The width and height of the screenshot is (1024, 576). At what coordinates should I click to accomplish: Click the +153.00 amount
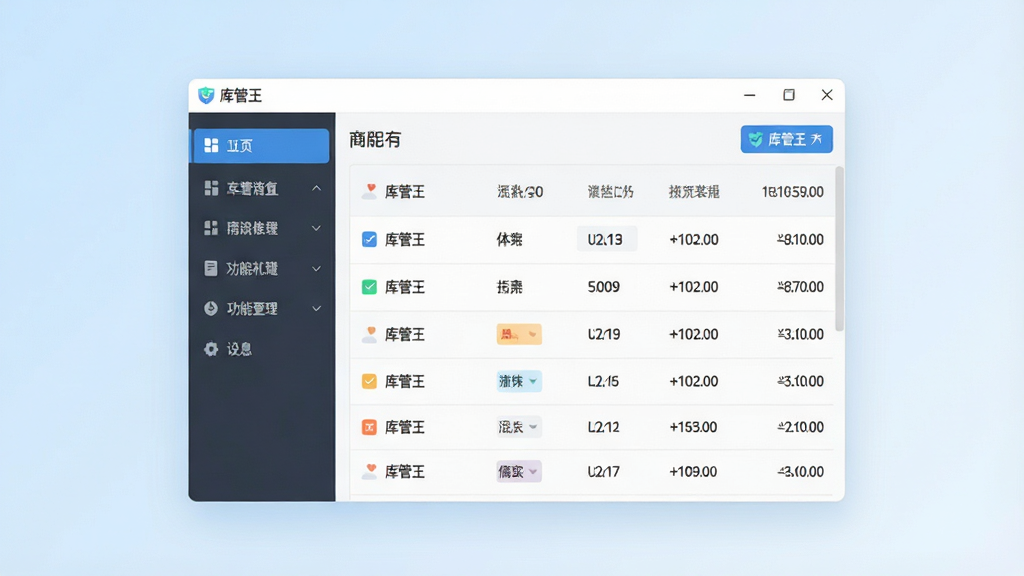693,427
